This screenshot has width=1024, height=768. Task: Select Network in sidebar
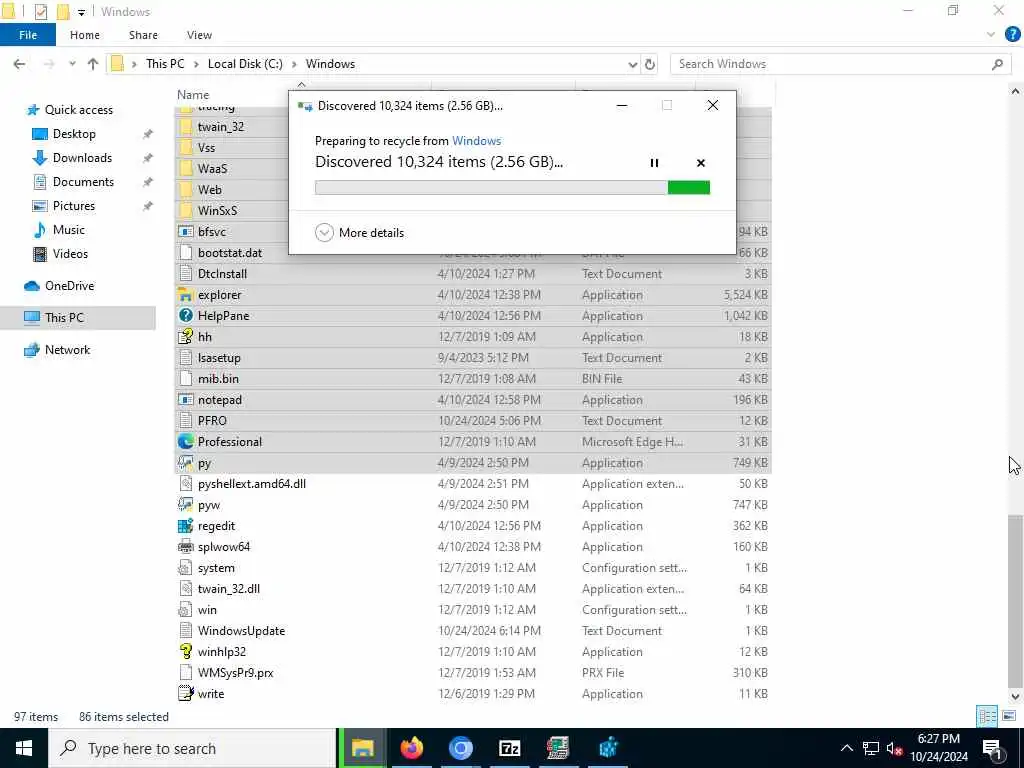tap(67, 350)
